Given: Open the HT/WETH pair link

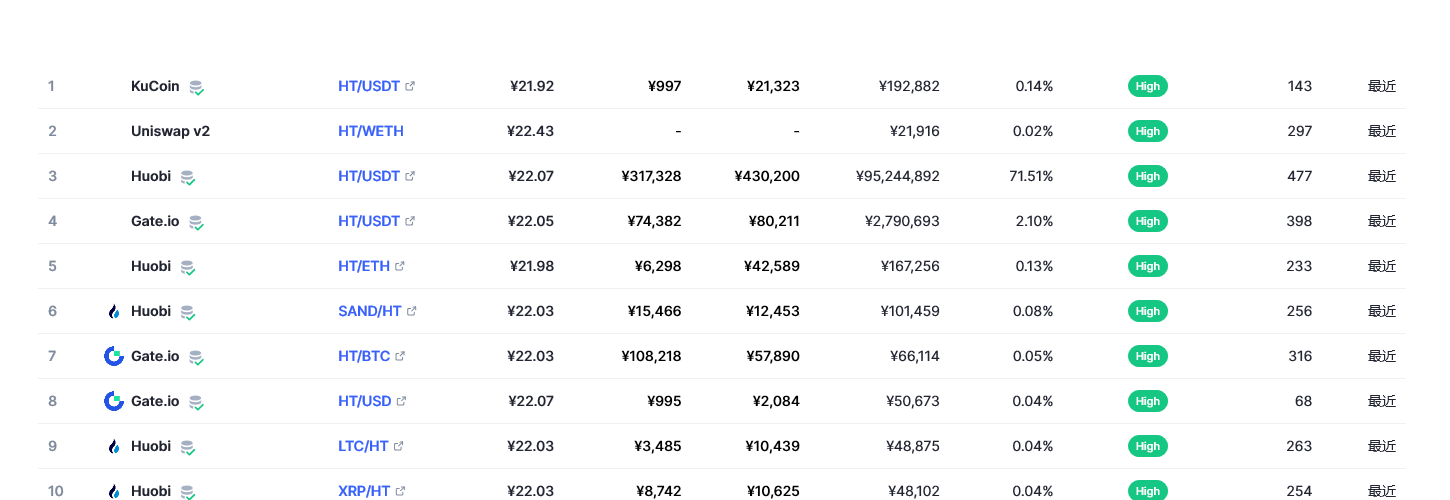Looking at the screenshot, I should pos(371,131).
